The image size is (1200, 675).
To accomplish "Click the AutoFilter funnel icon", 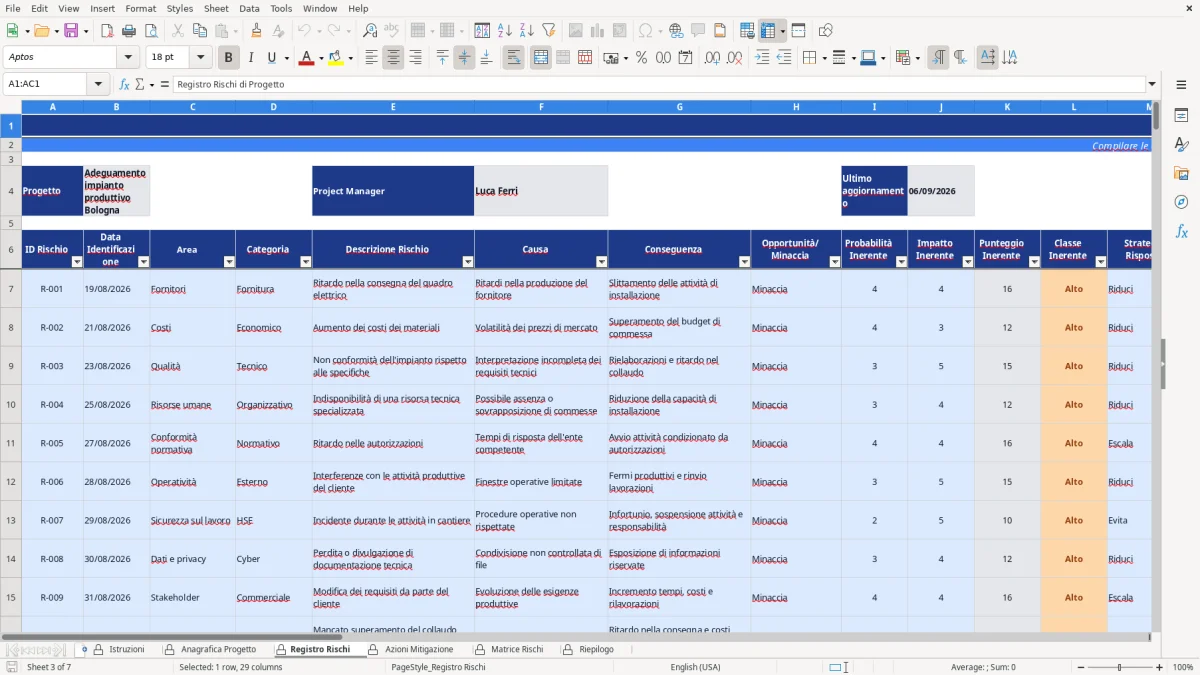I will [548, 31].
